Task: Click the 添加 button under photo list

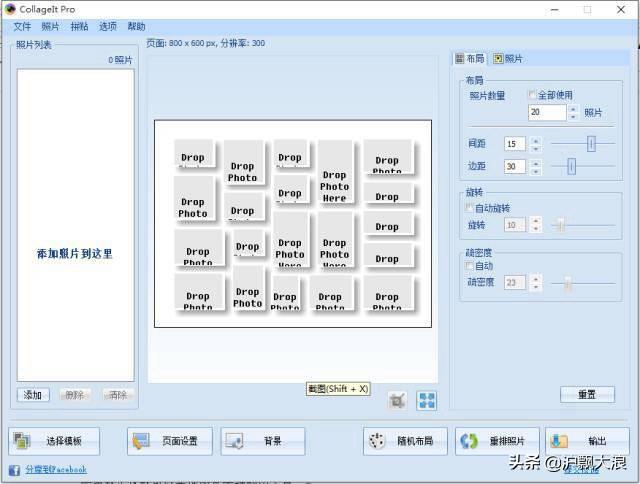Action: point(33,395)
